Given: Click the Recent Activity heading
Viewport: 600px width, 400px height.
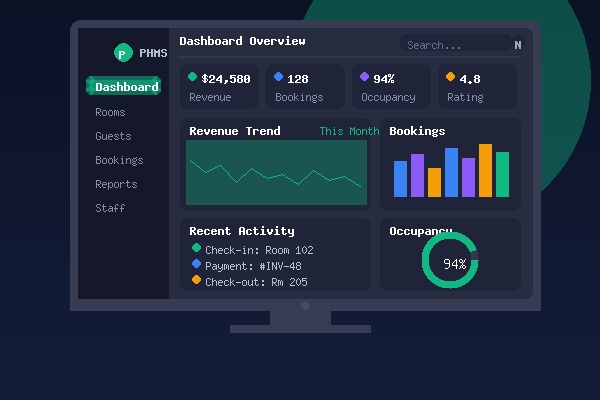Looking at the screenshot, I should pos(242,231).
